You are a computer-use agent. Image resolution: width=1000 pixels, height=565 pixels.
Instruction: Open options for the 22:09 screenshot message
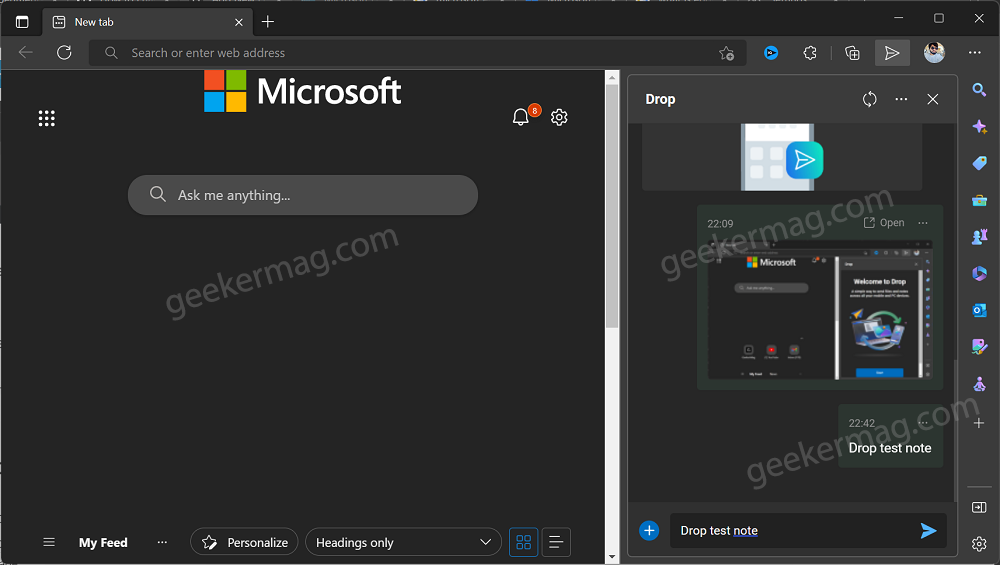click(x=923, y=223)
